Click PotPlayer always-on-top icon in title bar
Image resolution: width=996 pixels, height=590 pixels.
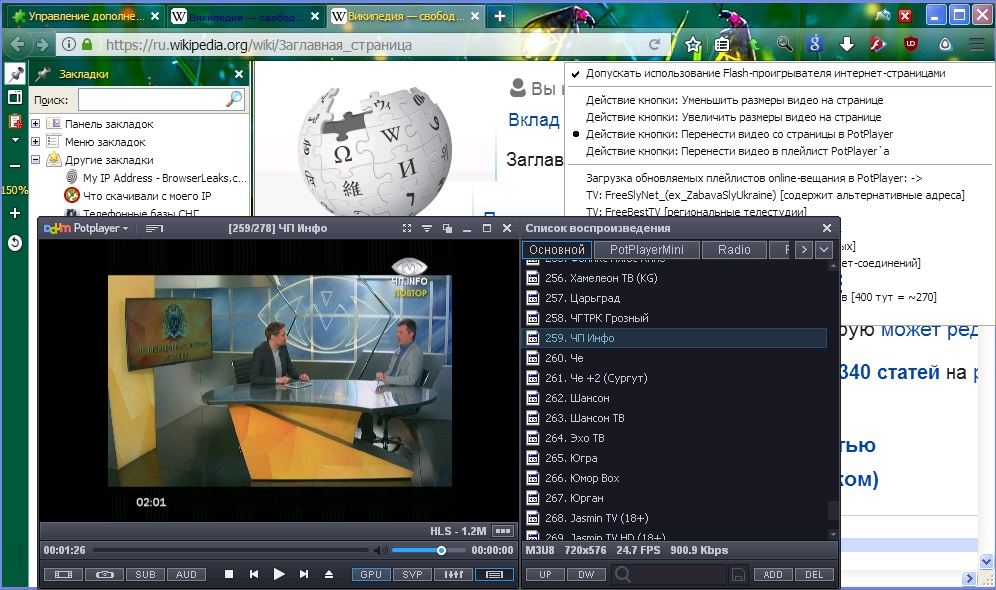click(447, 229)
